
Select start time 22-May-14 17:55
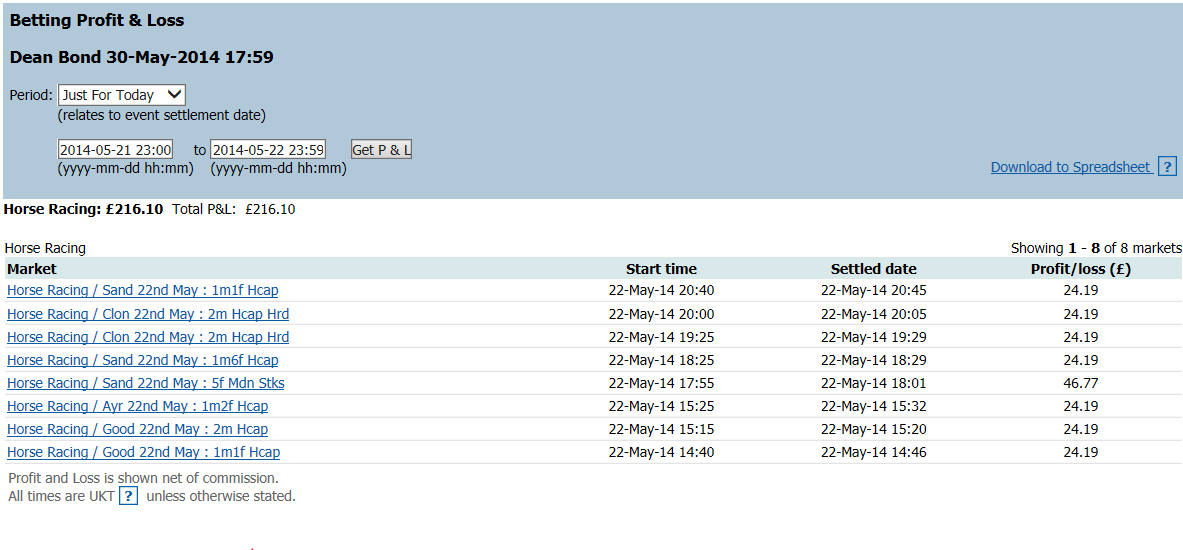(661, 383)
